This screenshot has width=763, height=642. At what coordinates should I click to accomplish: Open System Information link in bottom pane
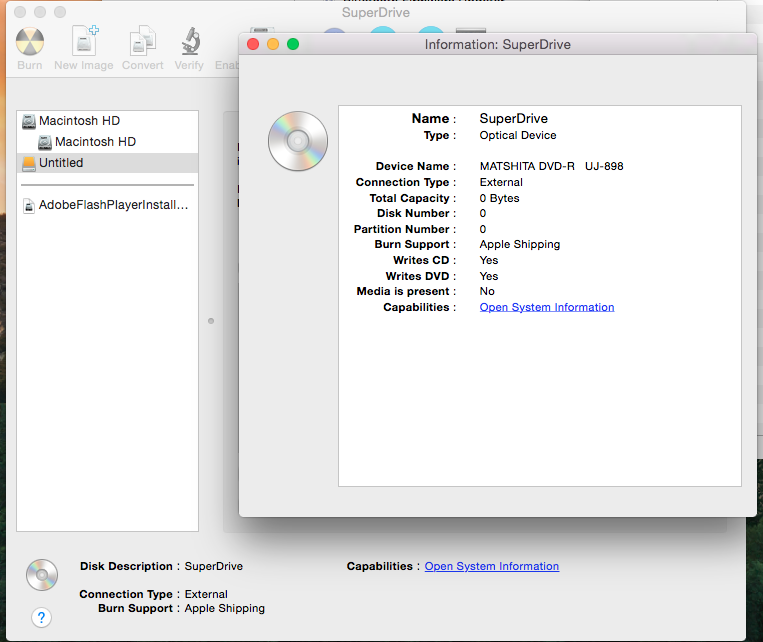(491, 566)
